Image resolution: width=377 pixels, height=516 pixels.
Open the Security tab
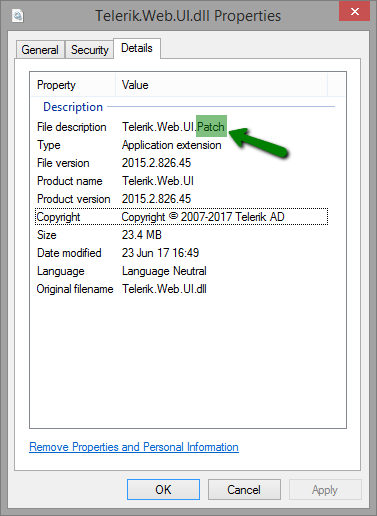click(89, 50)
